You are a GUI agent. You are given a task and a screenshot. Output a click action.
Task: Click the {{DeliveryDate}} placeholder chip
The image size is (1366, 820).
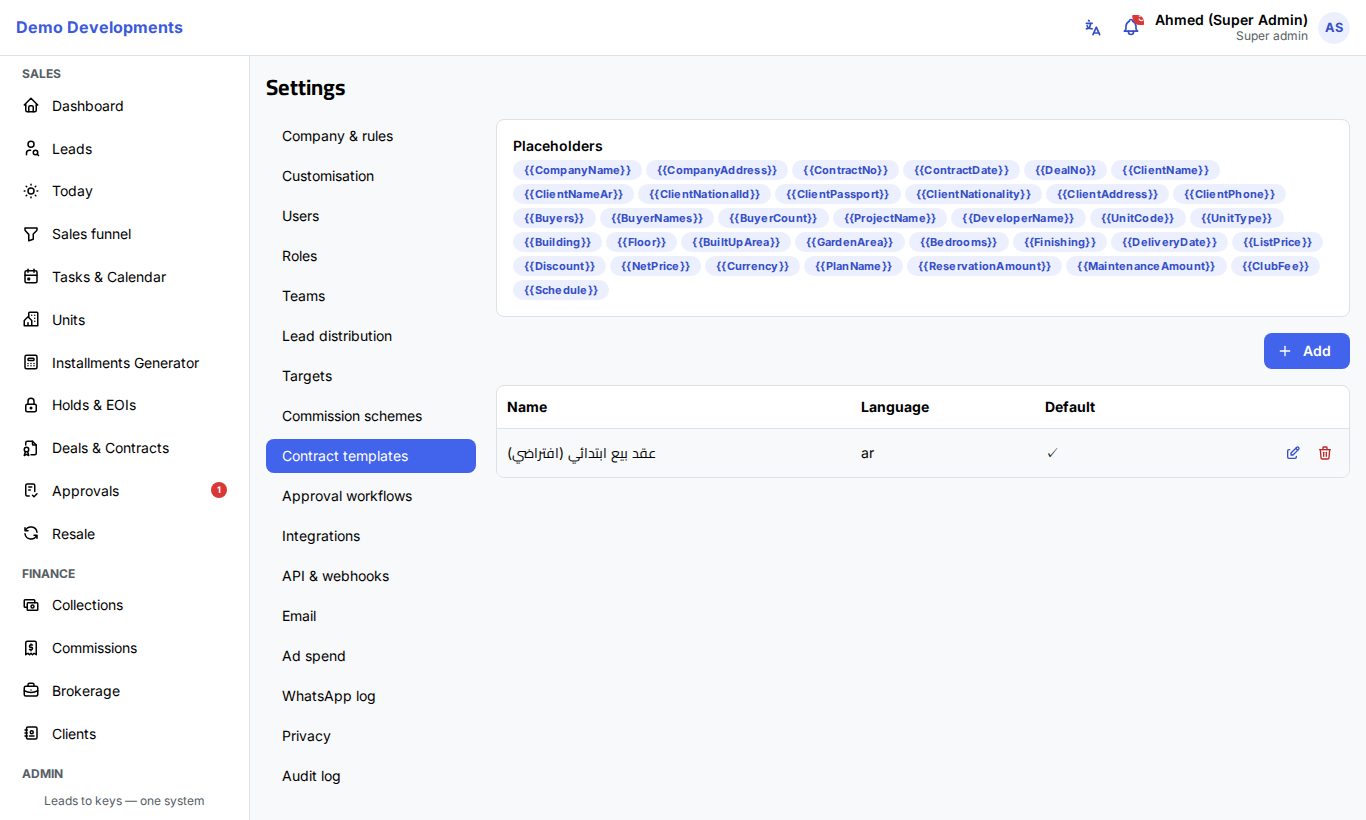[1169, 242]
